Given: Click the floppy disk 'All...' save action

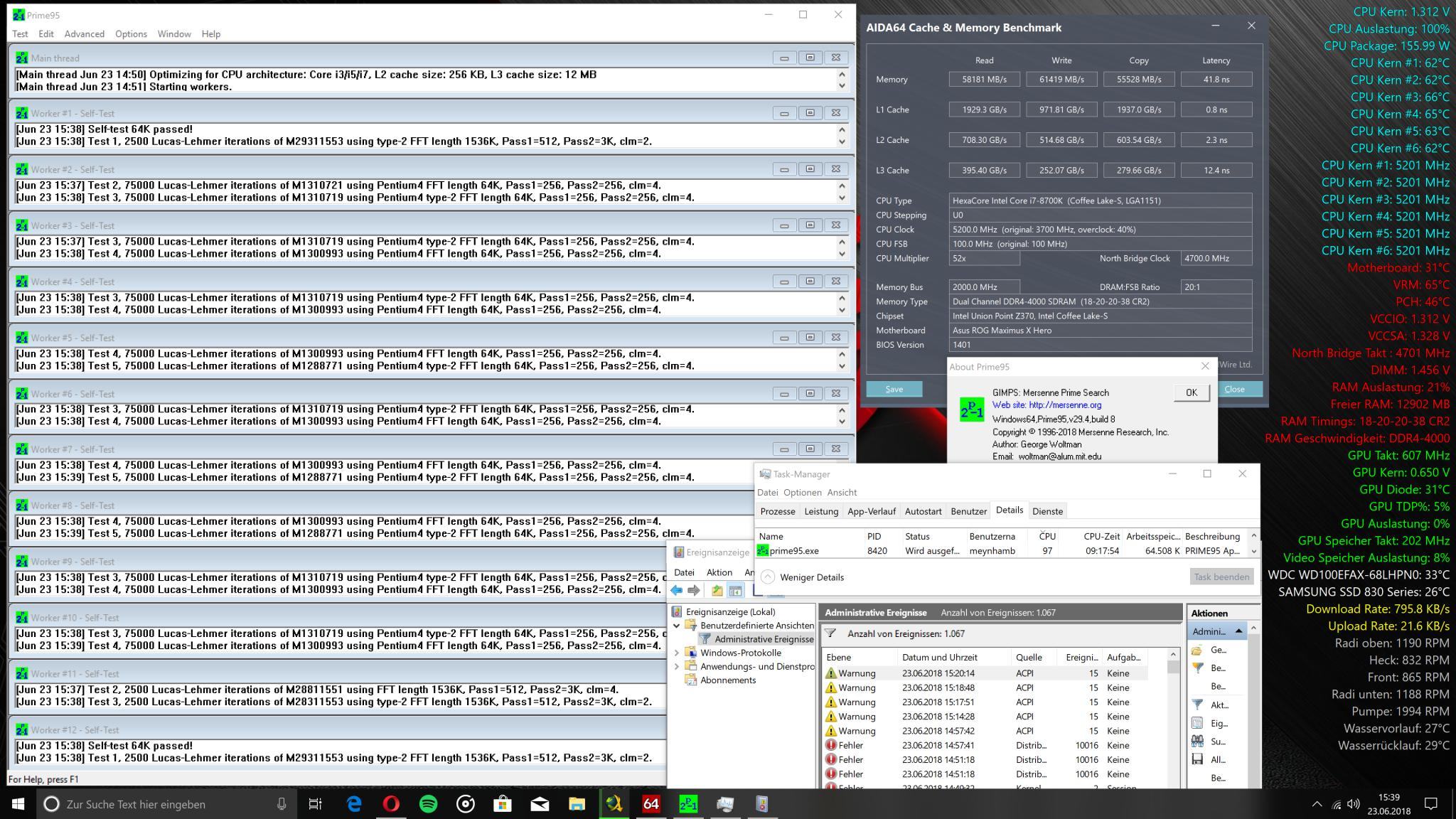Looking at the screenshot, I should pyautogui.click(x=1197, y=759).
